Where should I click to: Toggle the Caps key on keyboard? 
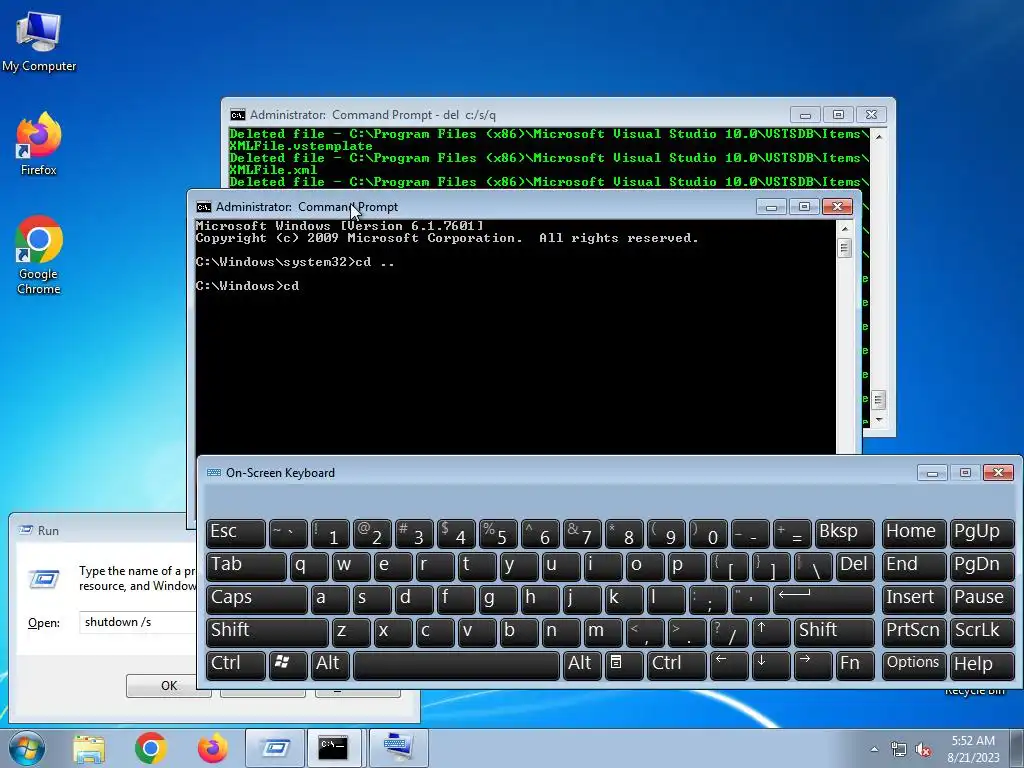[x=257, y=599]
